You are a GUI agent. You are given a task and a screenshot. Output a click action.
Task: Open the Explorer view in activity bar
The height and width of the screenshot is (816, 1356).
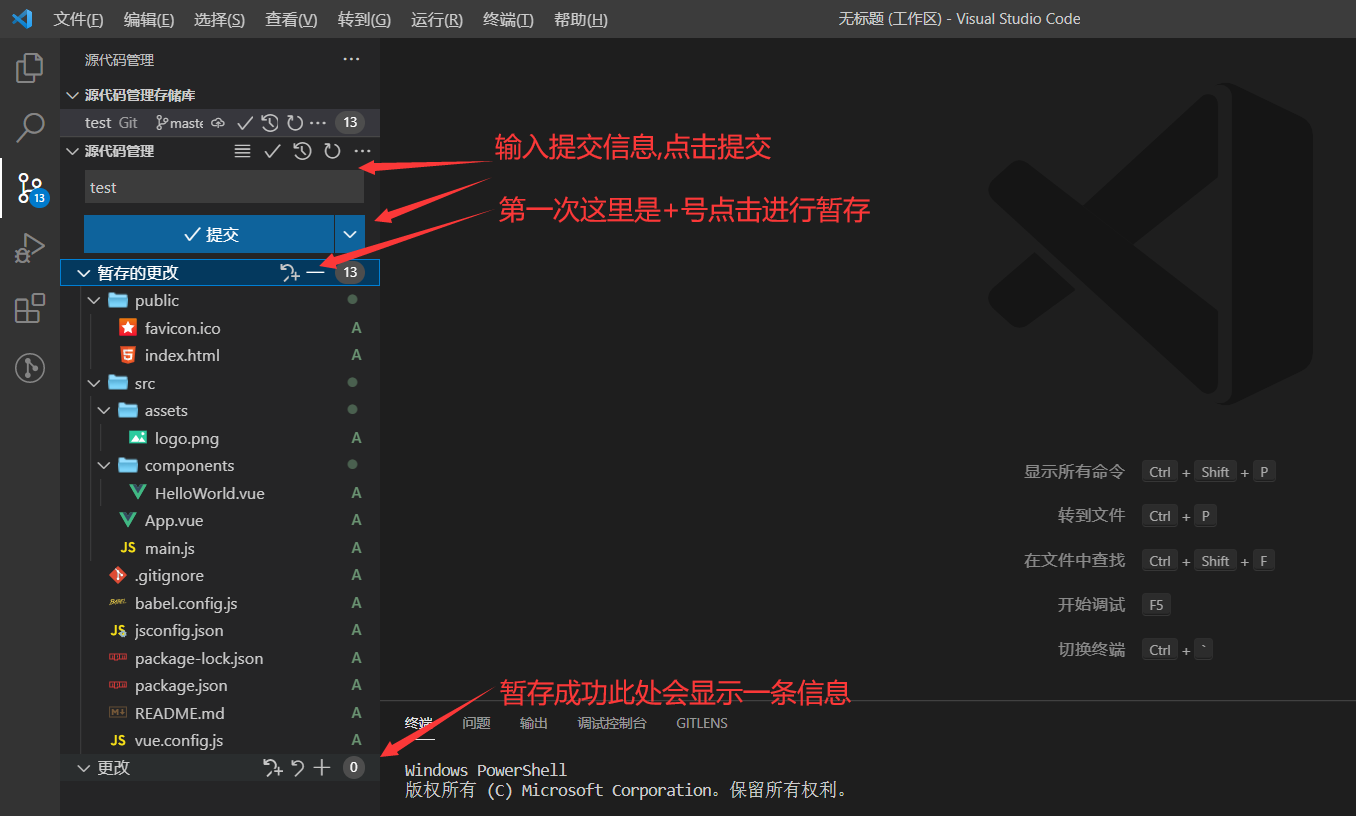point(30,68)
